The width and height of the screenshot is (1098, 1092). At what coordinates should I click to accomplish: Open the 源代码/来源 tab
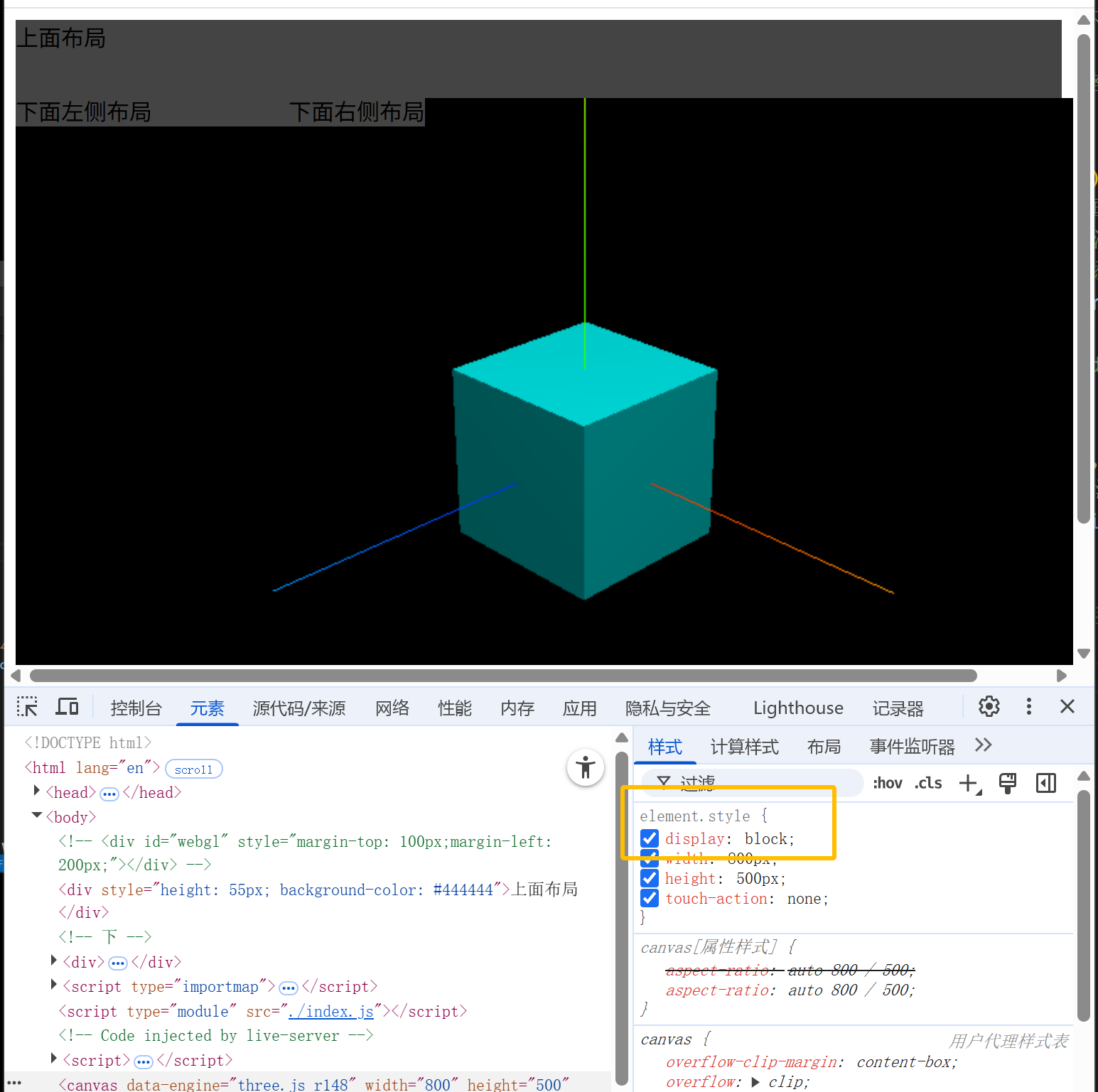(299, 708)
